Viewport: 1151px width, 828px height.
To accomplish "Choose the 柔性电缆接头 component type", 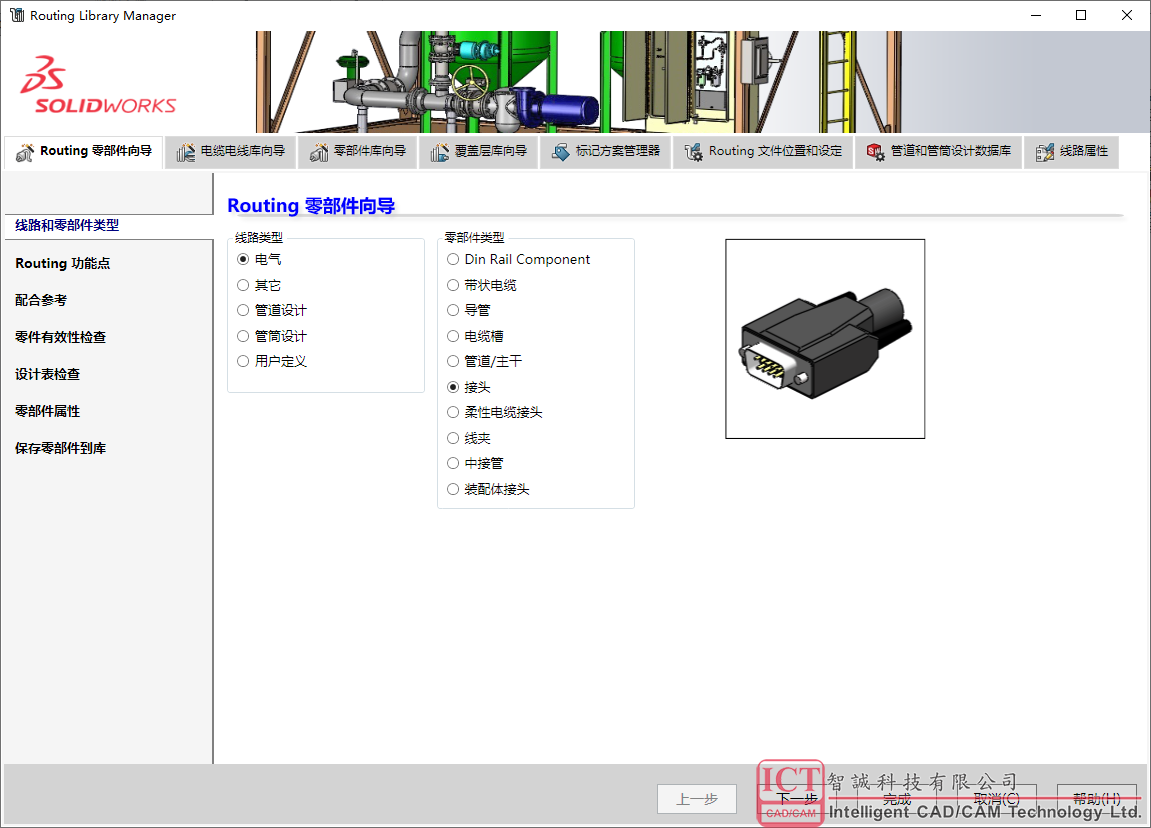I will point(453,413).
